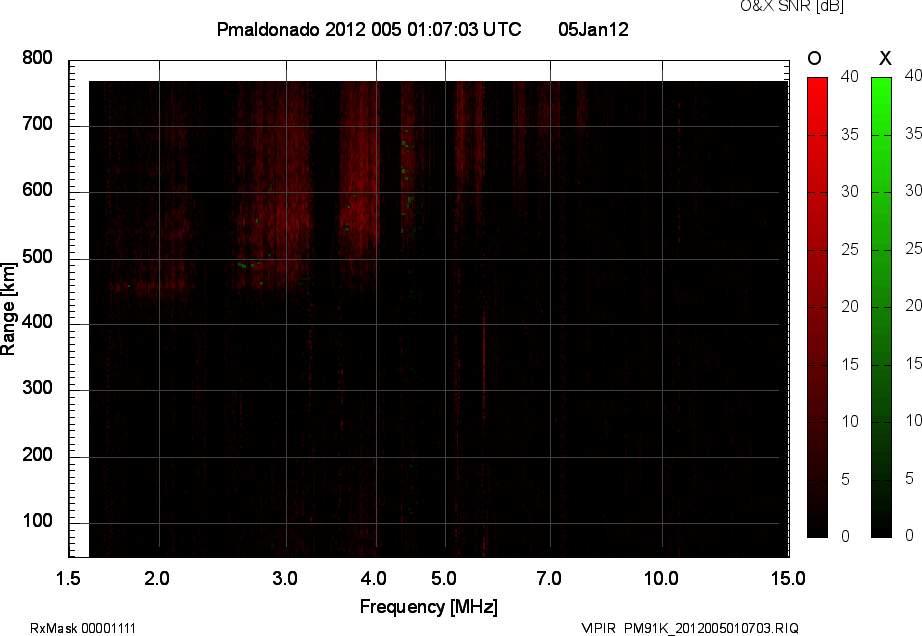Image resolution: width=922 pixels, height=636 pixels.
Task: Click the '300' range tick label
Action: [x=37, y=388]
